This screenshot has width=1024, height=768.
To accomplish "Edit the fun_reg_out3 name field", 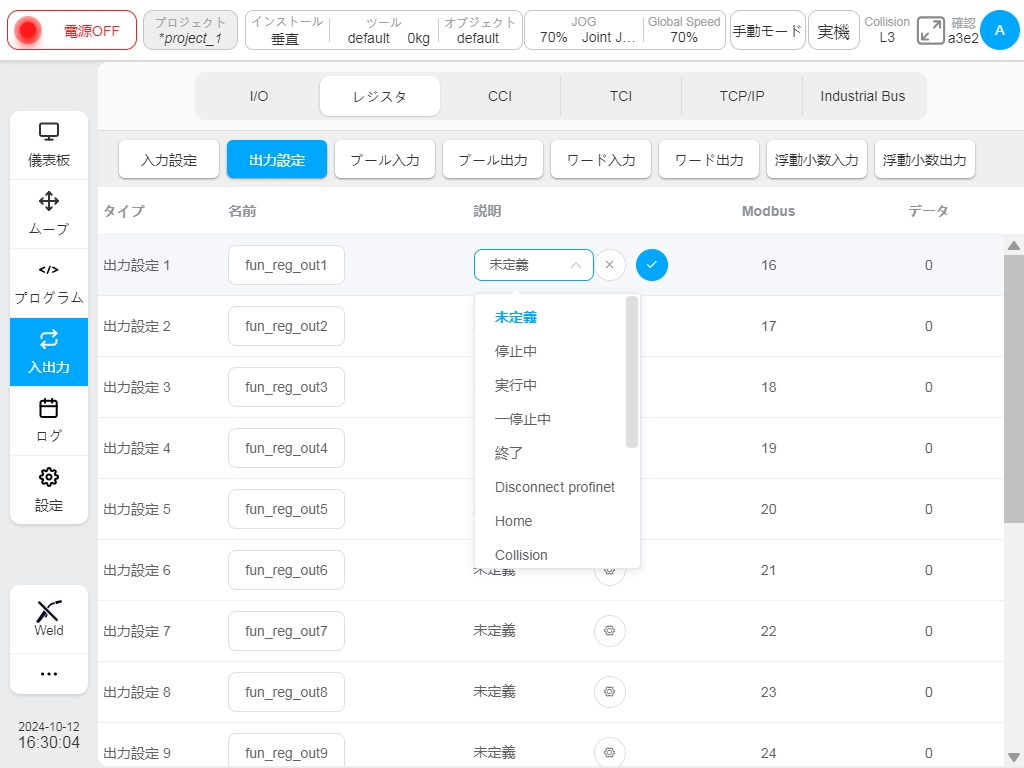I will 286,387.
